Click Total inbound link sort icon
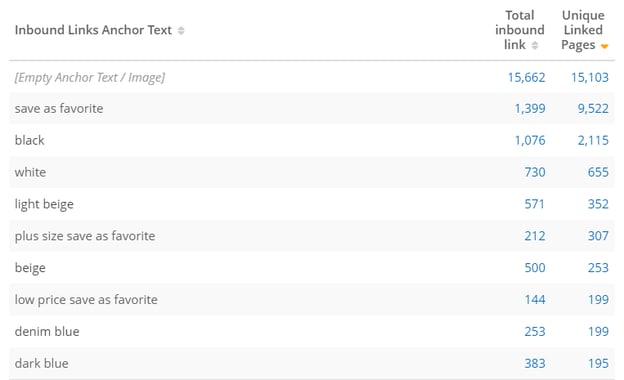 pyautogui.click(x=535, y=45)
